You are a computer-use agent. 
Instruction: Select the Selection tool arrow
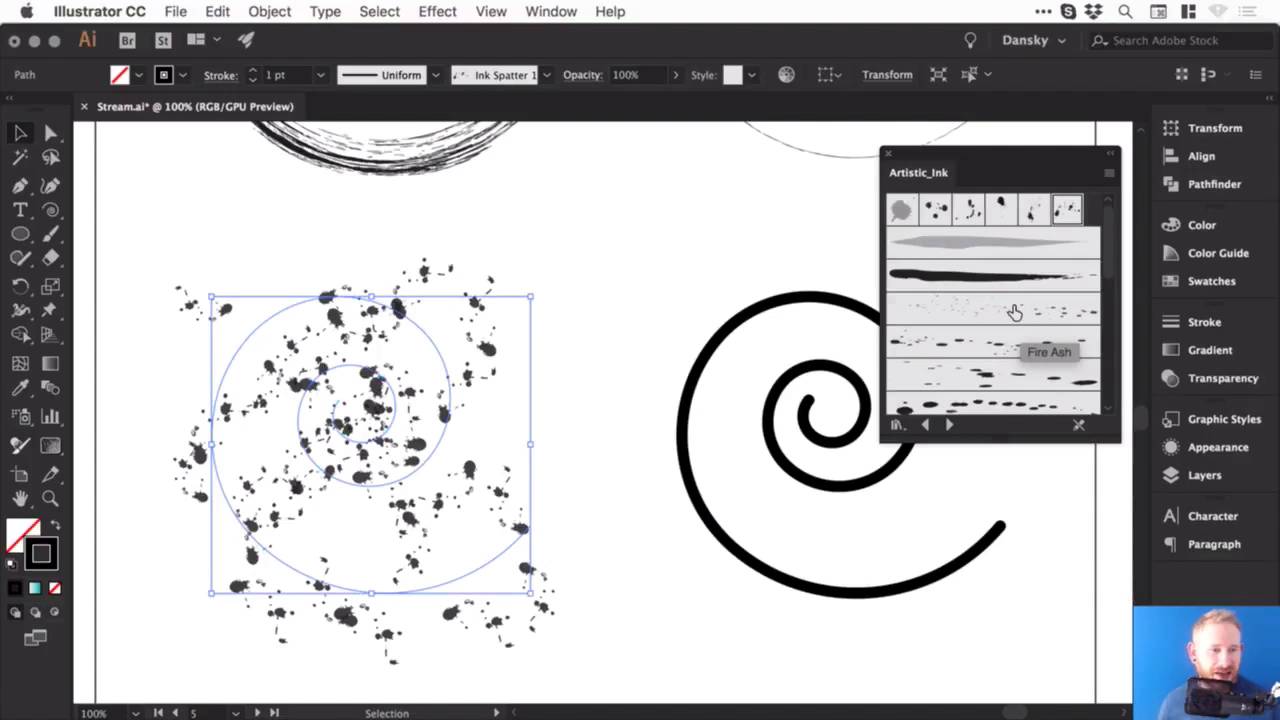[x=20, y=133]
